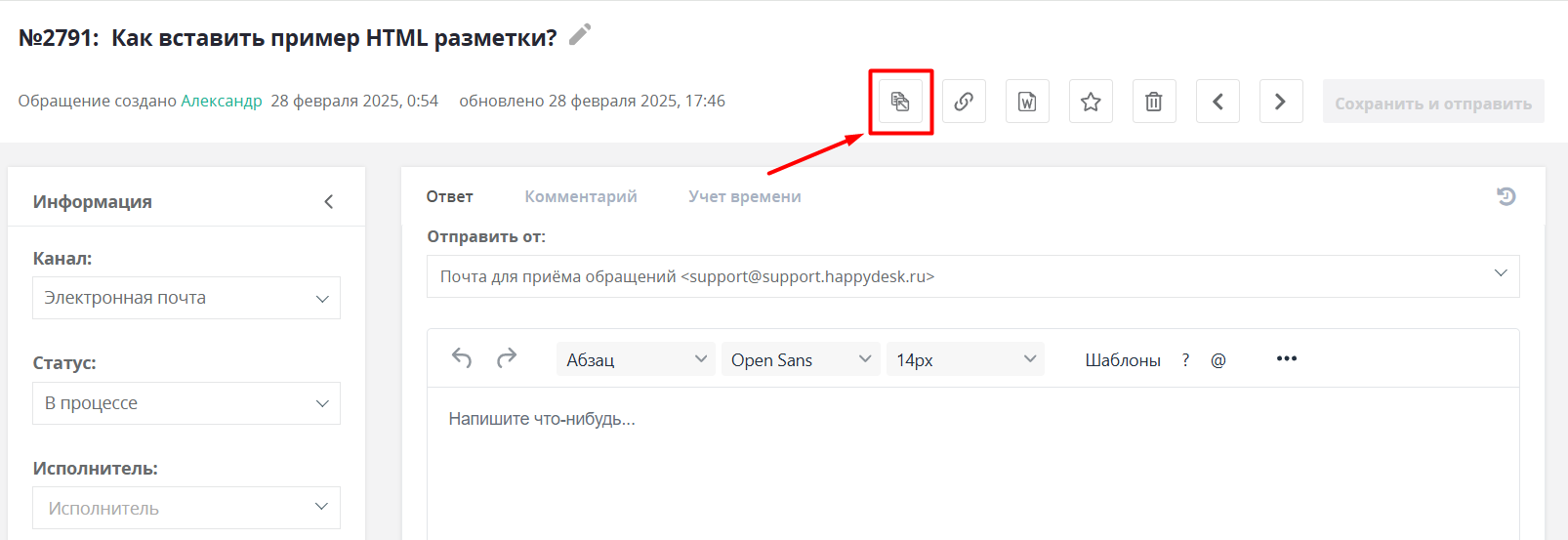Switch to the Комментарий tab
Viewport: 1568px width, 540px height.
click(x=581, y=196)
